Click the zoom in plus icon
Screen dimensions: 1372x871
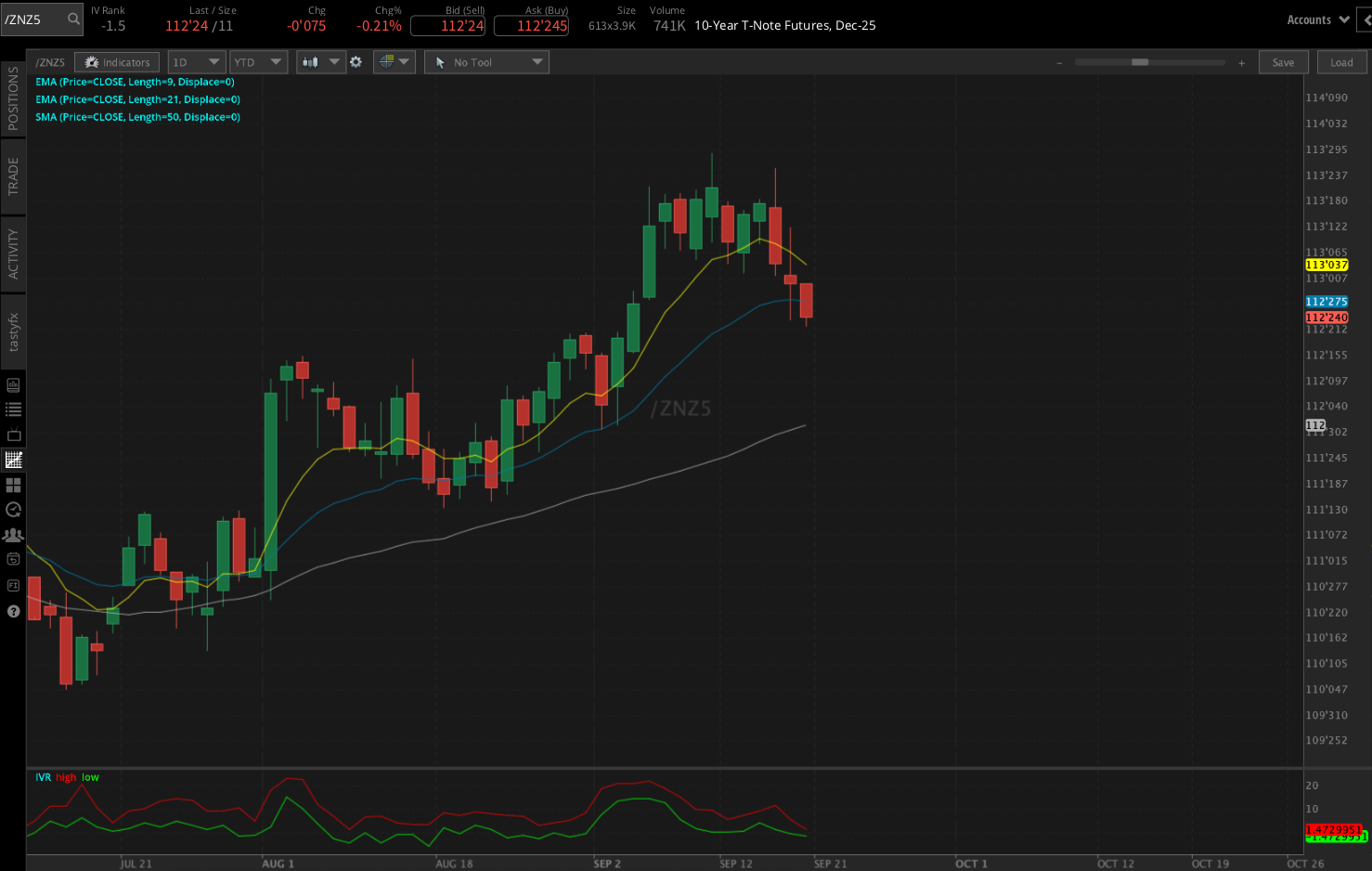(x=1241, y=63)
